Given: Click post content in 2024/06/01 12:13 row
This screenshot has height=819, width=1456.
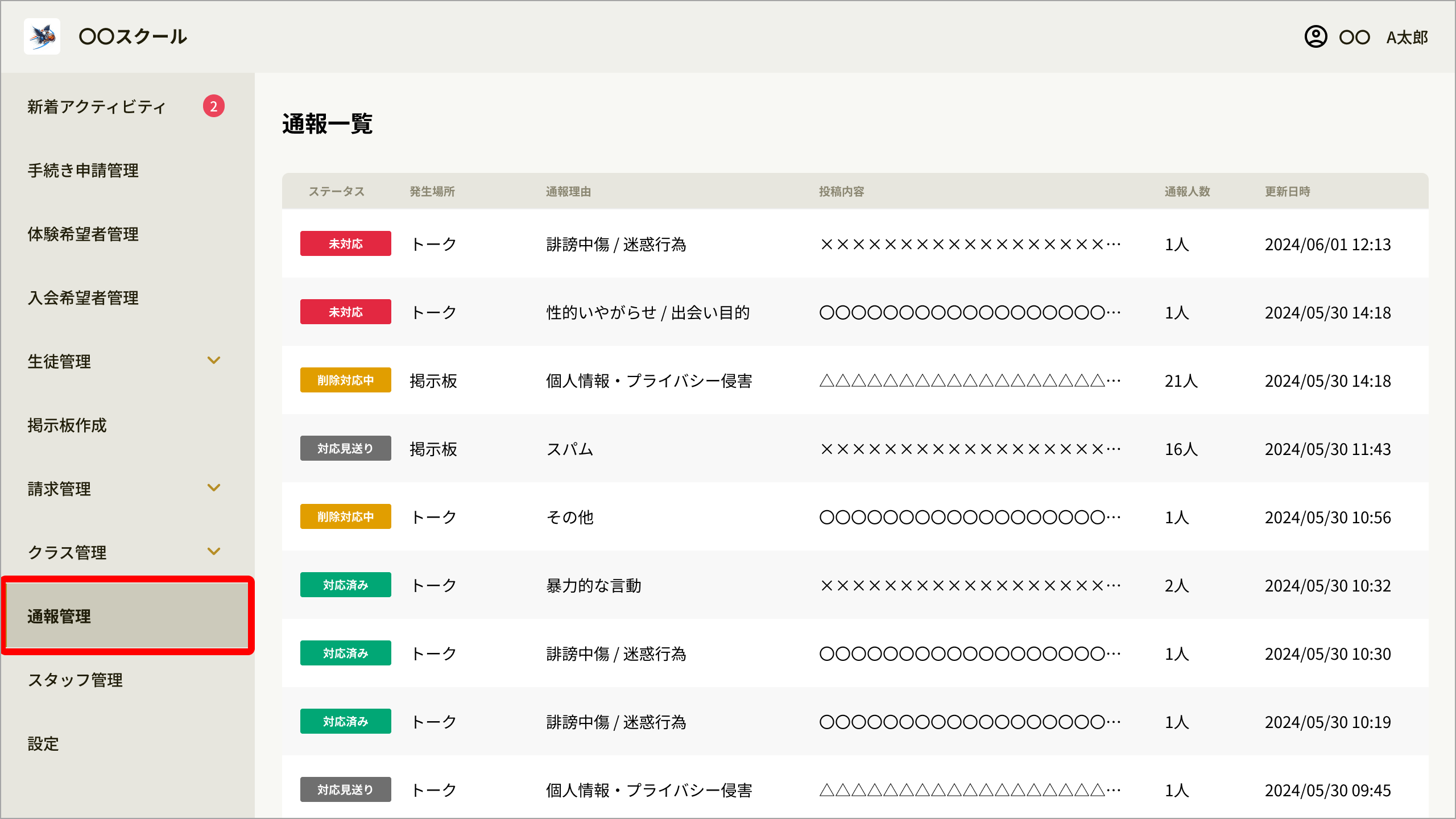Looking at the screenshot, I should coord(970,245).
